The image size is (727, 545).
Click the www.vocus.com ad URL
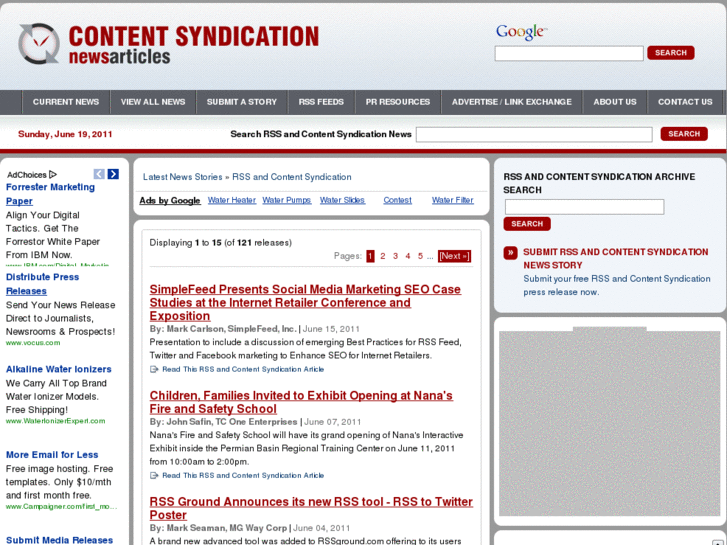pos(33,343)
